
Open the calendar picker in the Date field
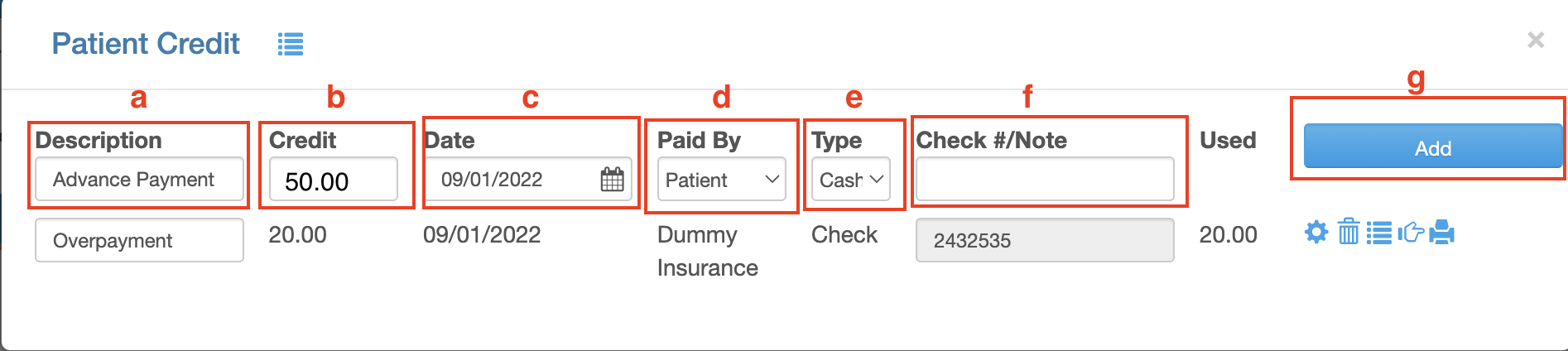[x=612, y=179]
